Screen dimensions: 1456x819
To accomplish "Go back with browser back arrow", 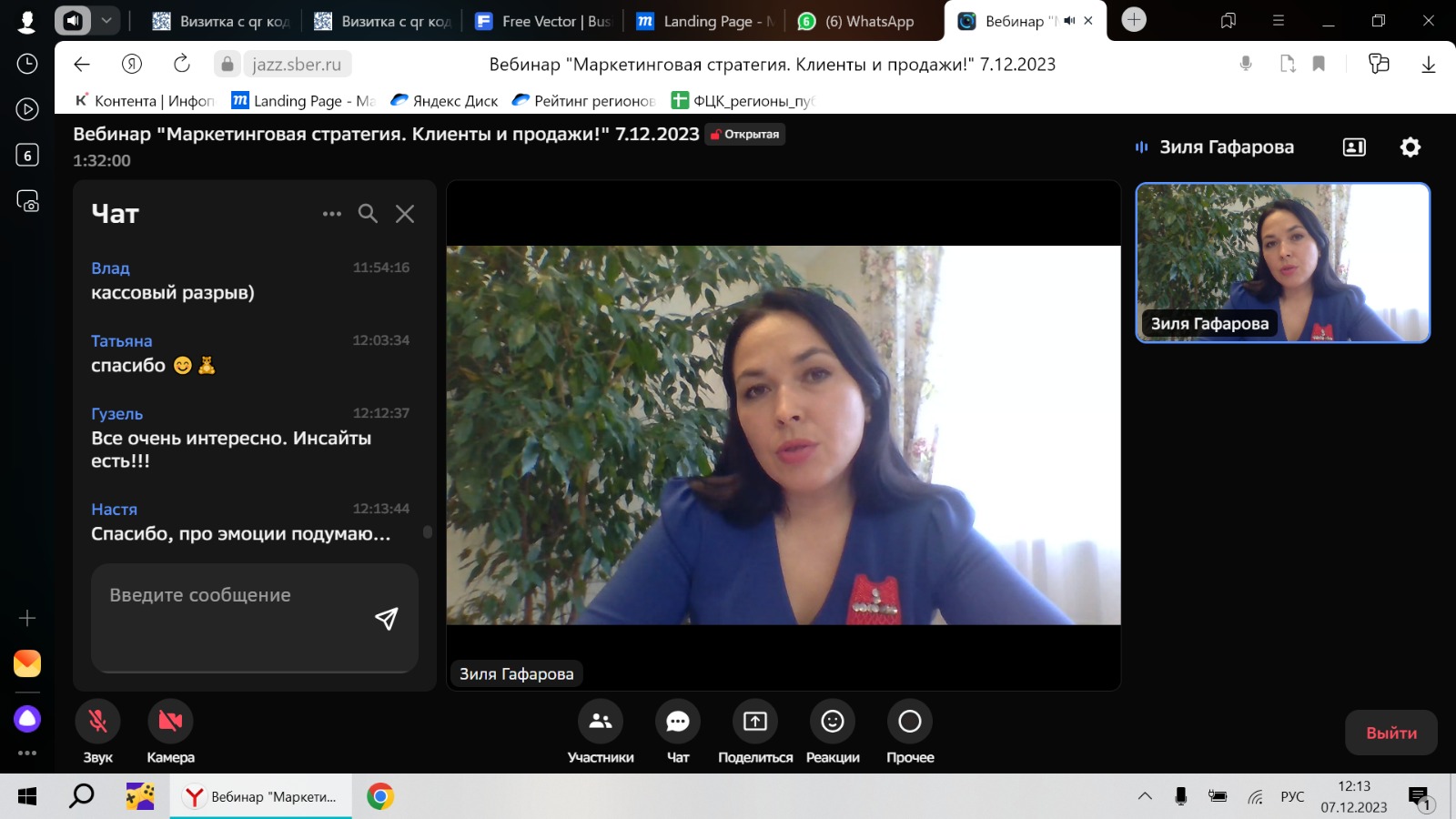I will (82, 64).
